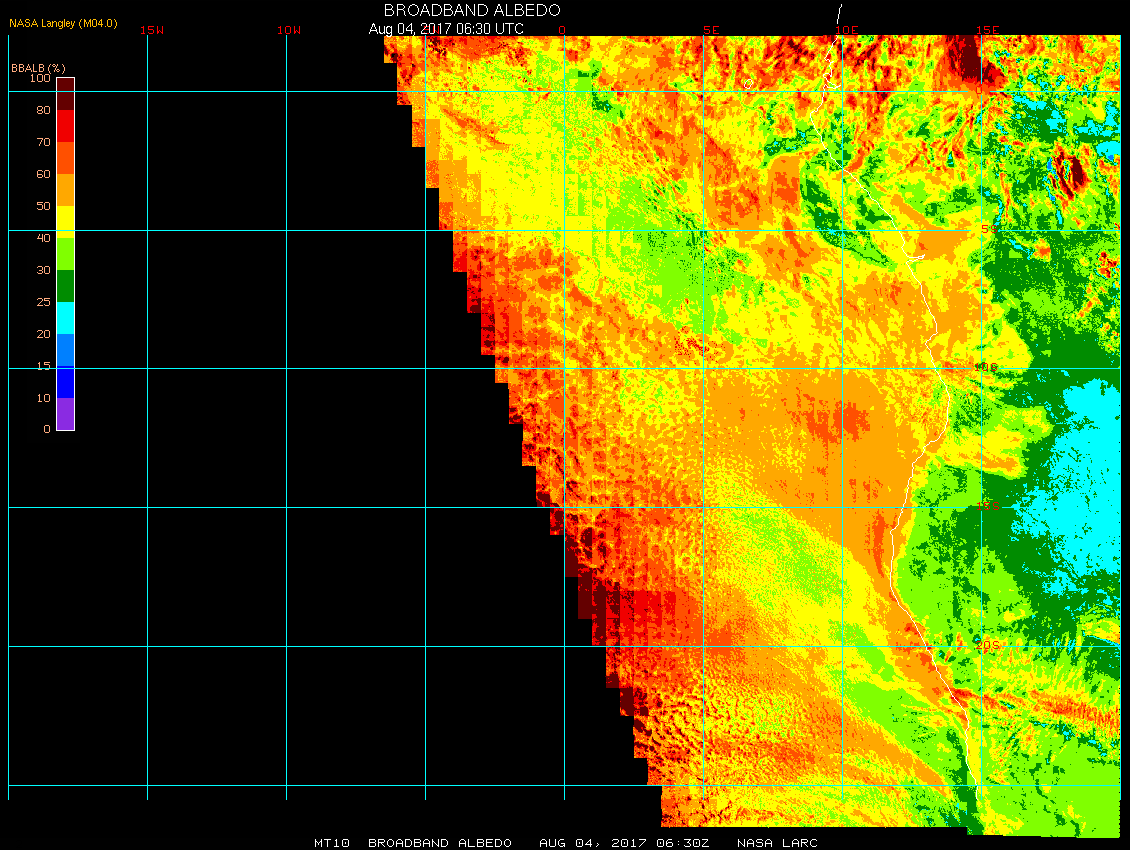
Task: Click the legend value 10
Action: [43, 398]
